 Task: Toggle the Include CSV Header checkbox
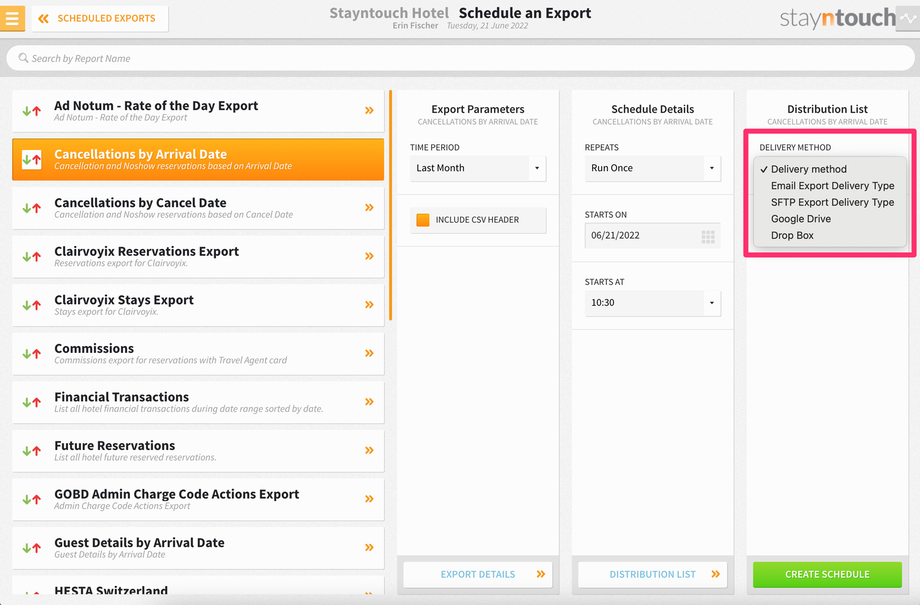tap(422, 219)
